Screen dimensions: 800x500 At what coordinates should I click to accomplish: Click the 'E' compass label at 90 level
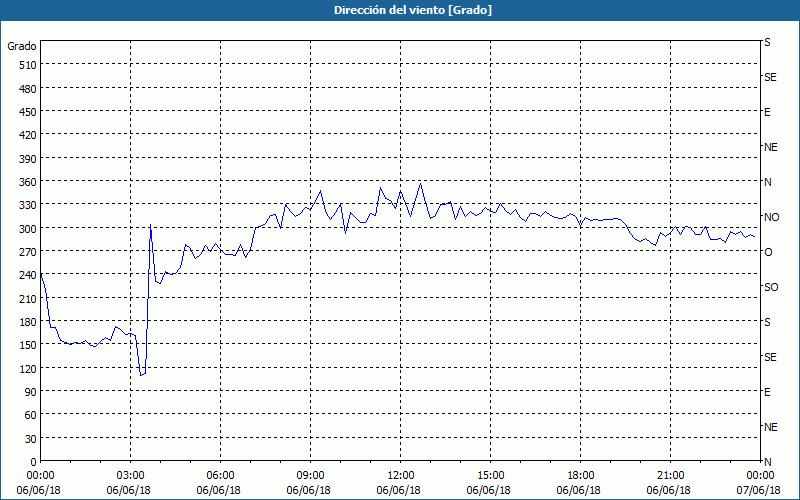pyautogui.click(x=767, y=392)
